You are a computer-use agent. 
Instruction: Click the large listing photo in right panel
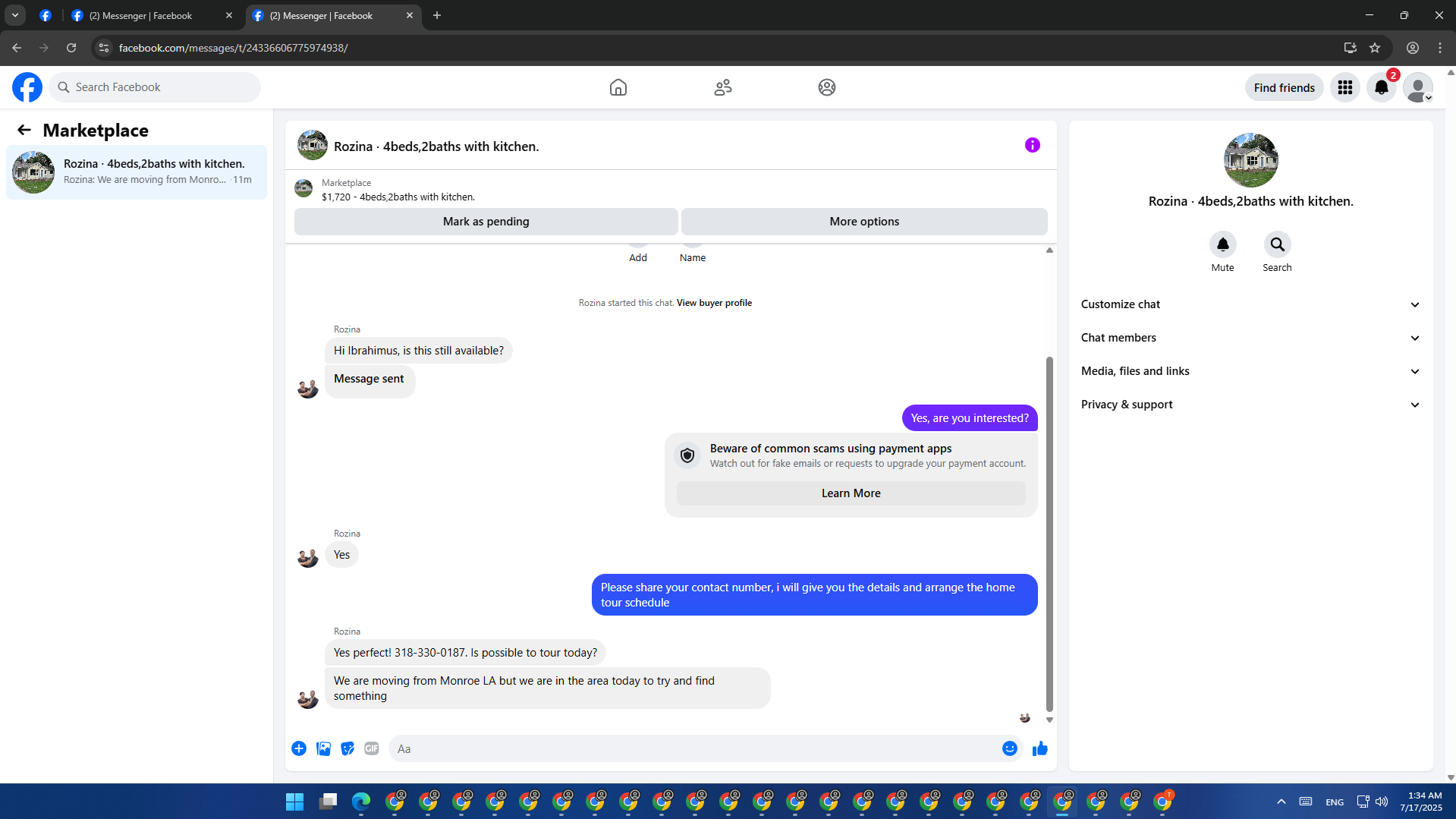coord(1251,160)
